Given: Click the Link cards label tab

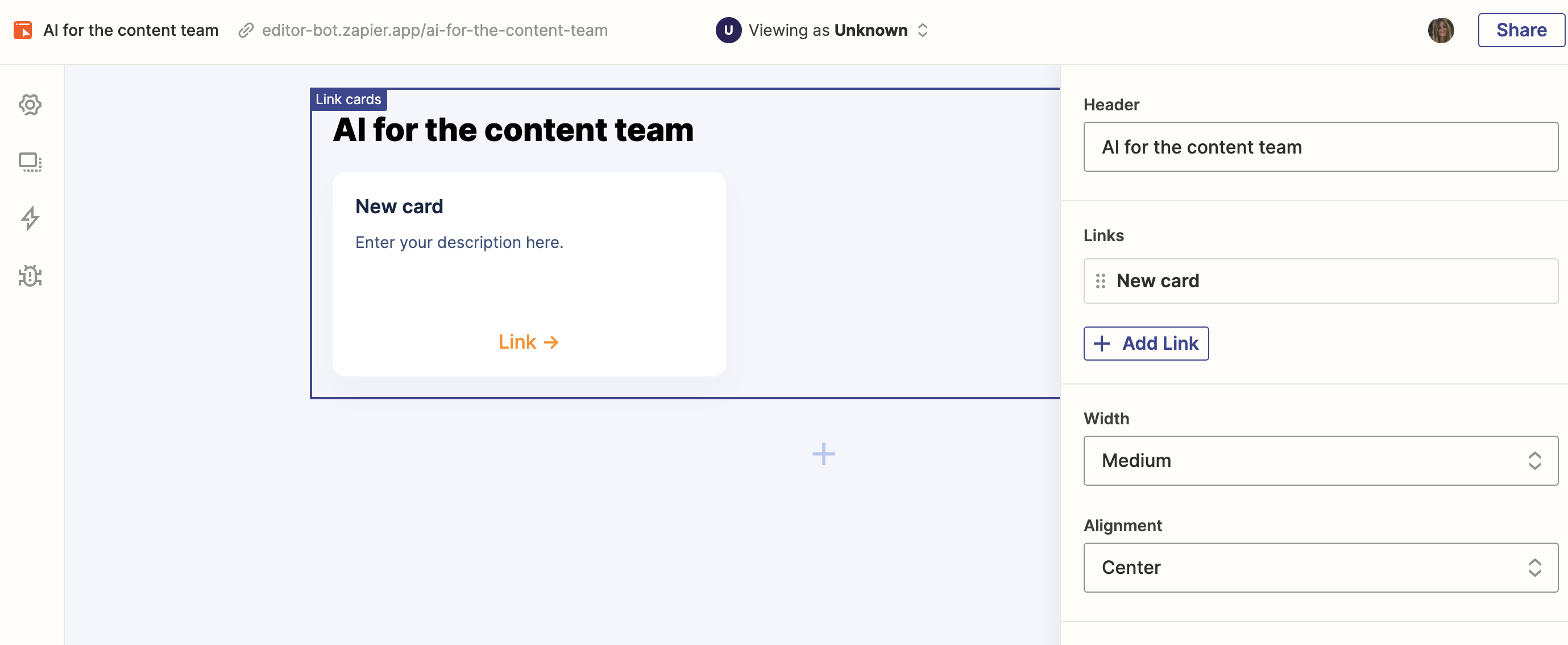Looking at the screenshot, I should [x=348, y=98].
